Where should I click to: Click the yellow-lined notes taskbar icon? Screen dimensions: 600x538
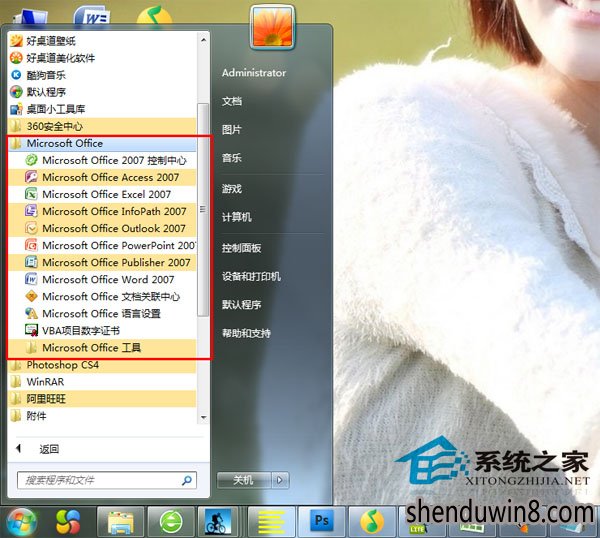point(271,522)
